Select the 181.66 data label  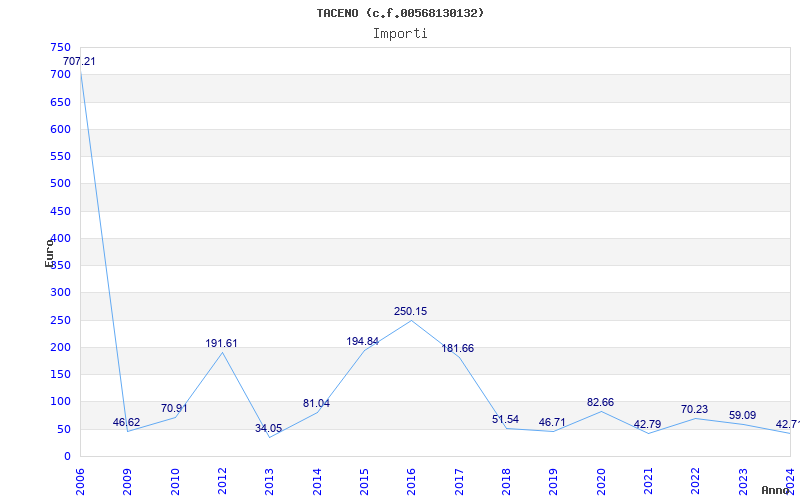[x=458, y=348]
